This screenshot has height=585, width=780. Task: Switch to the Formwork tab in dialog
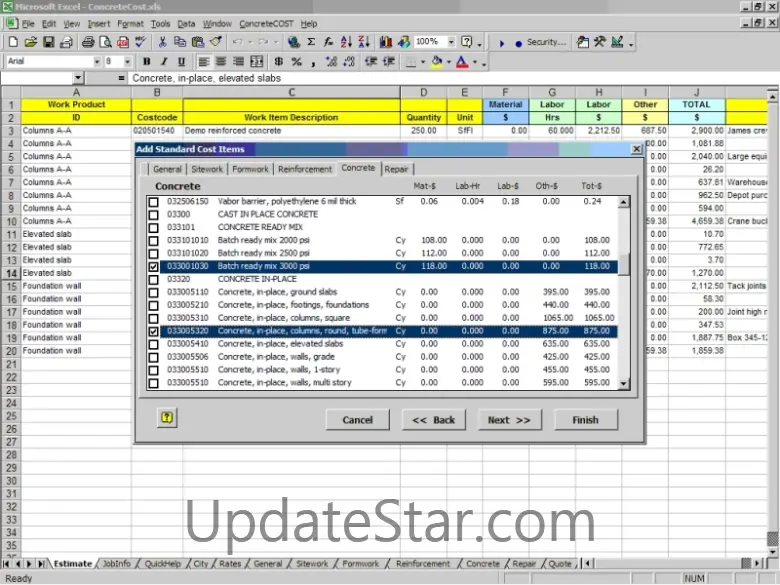pyautogui.click(x=250, y=169)
